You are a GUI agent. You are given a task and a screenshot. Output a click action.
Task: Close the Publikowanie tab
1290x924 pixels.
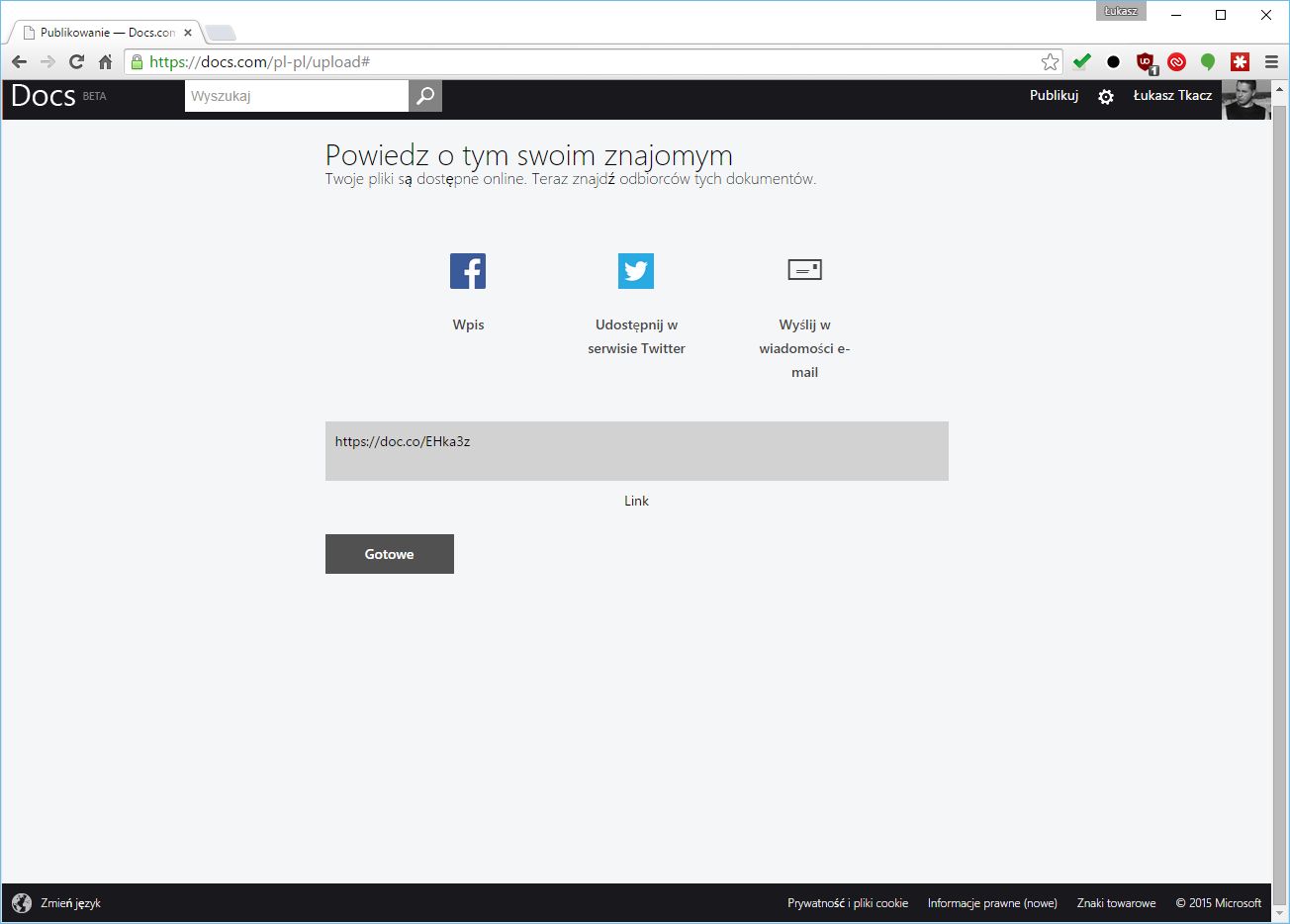[x=188, y=33]
